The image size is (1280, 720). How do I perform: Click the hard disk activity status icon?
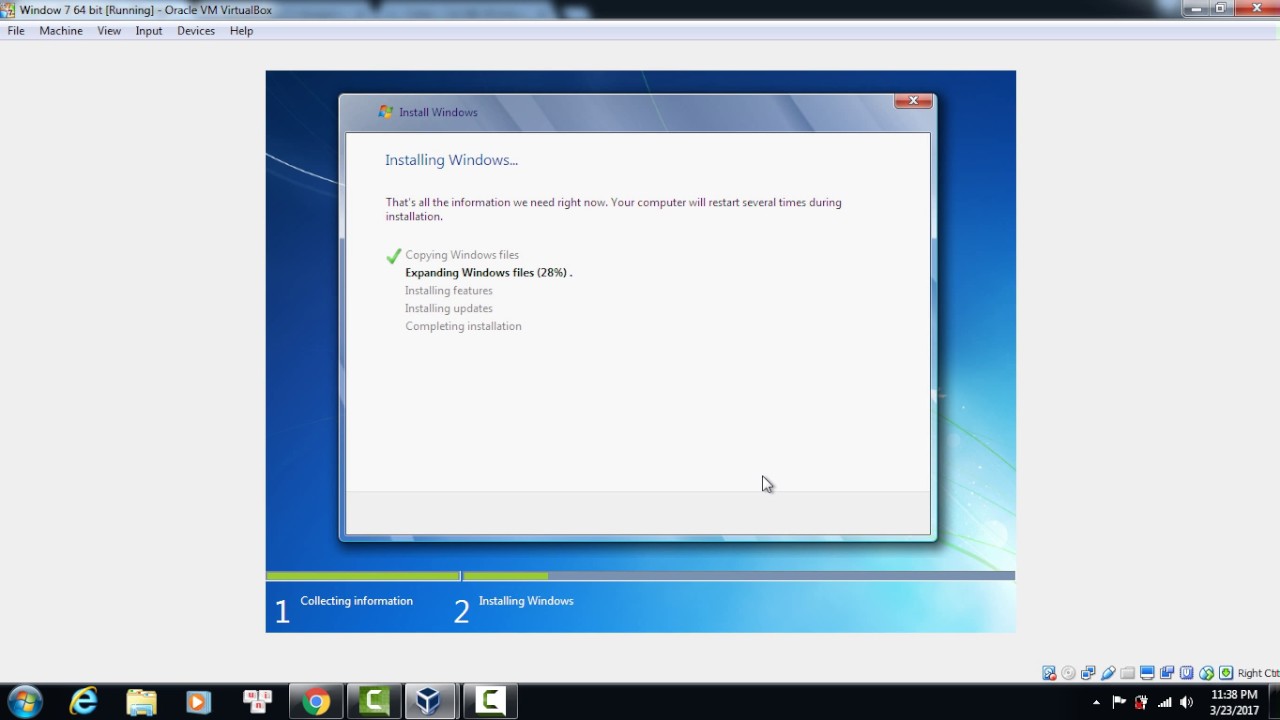1049,673
